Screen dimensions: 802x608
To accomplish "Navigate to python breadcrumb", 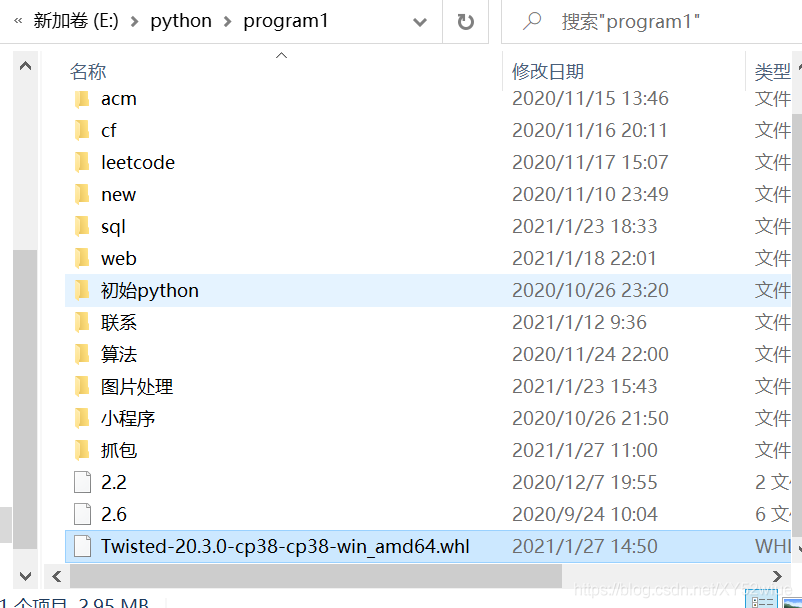I will 181,21.
